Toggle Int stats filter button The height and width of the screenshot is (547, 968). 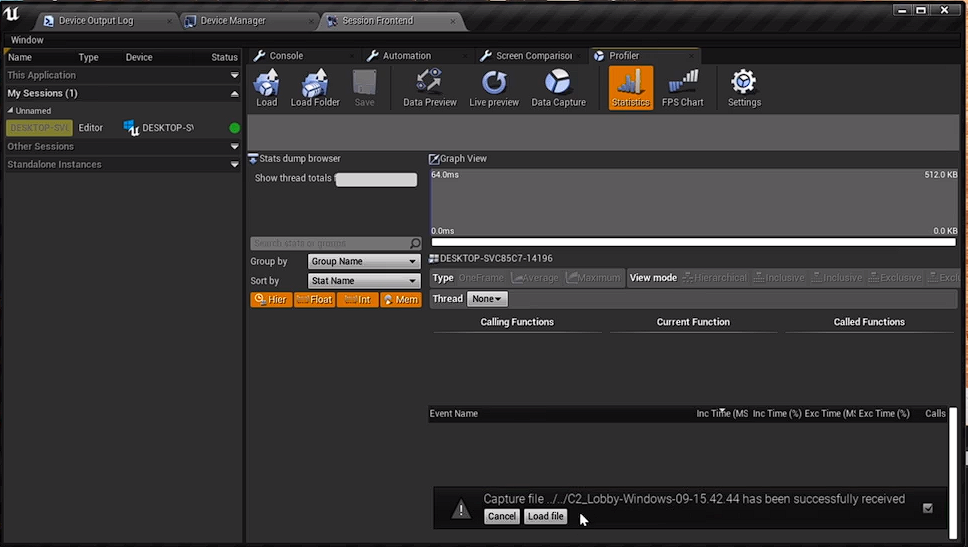[357, 299]
